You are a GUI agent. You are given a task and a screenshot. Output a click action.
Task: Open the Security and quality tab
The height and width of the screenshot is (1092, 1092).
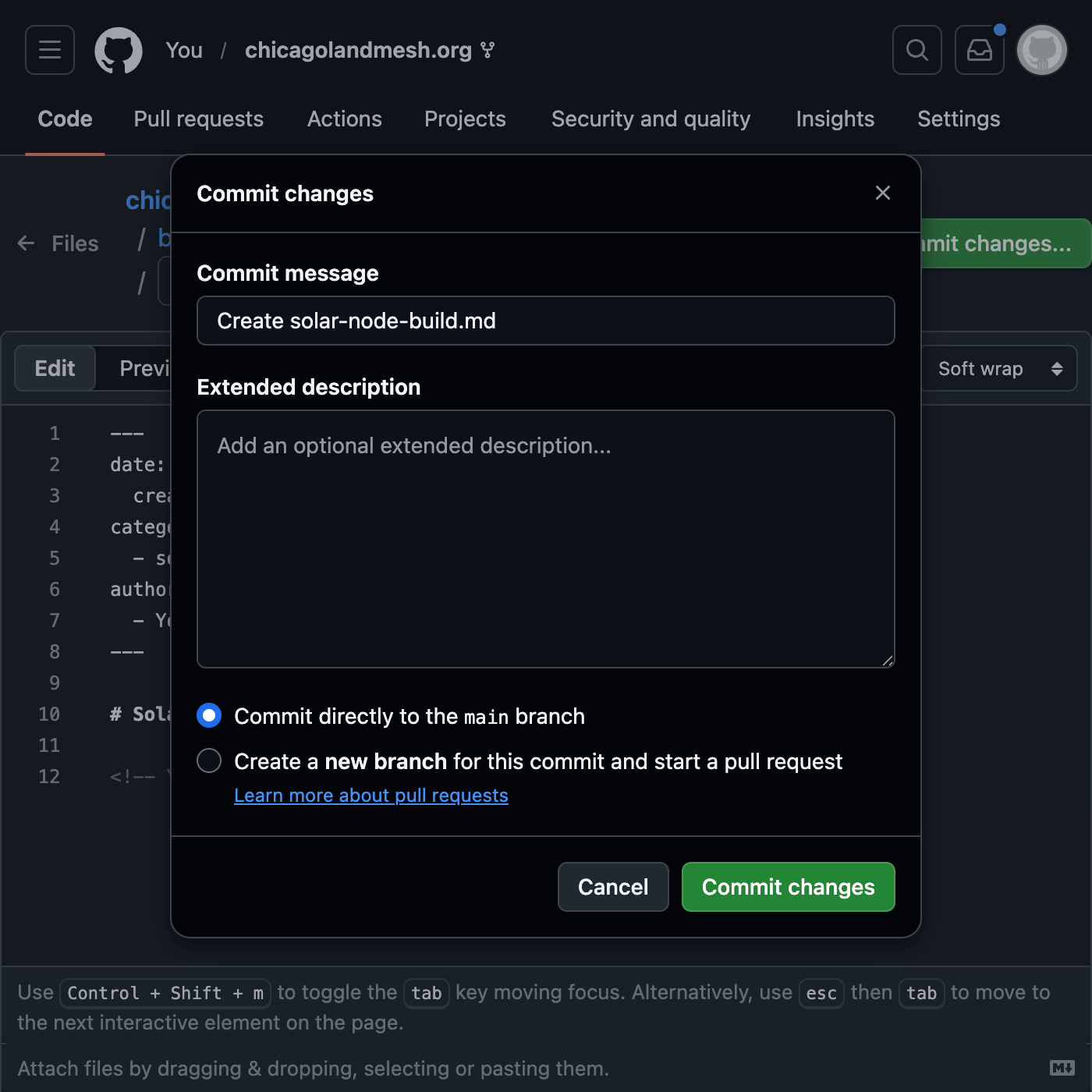point(651,119)
